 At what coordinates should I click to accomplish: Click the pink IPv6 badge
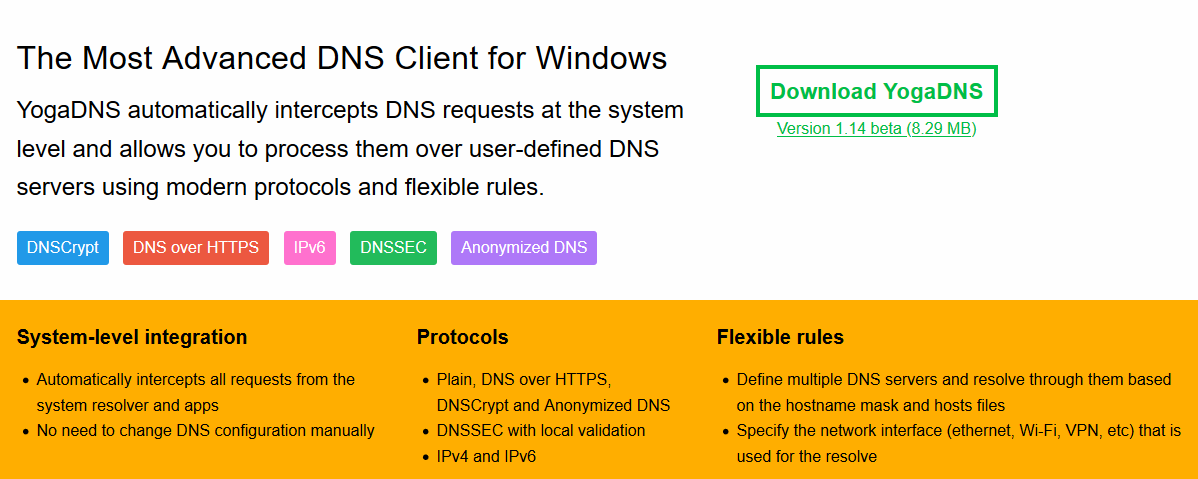tap(309, 248)
